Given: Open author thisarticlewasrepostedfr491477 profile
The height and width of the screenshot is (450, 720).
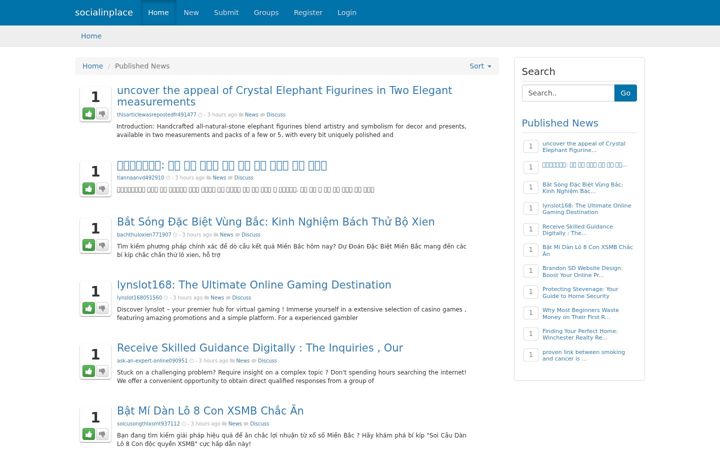Looking at the screenshot, I should [x=156, y=115].
